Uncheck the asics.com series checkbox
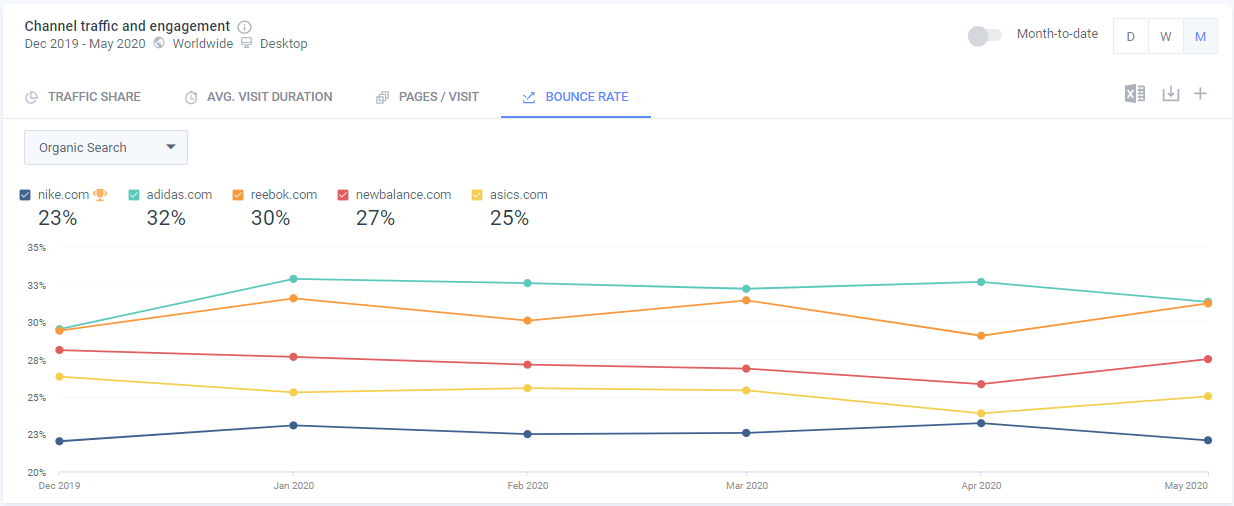Image resolution: width=1234 pixels, height=506 pixels. [x=477, y=195]
